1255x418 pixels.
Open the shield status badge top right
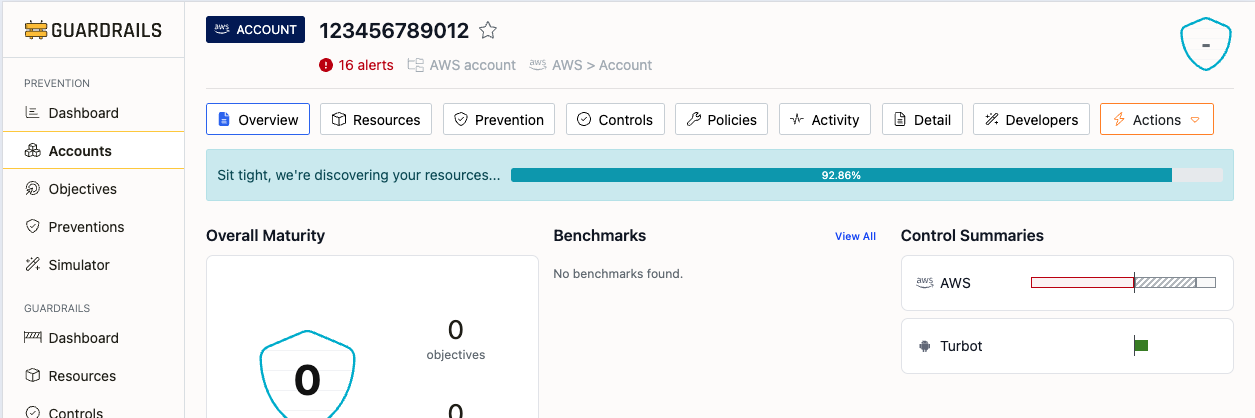pyautogui.click(x=1205, y=44)
